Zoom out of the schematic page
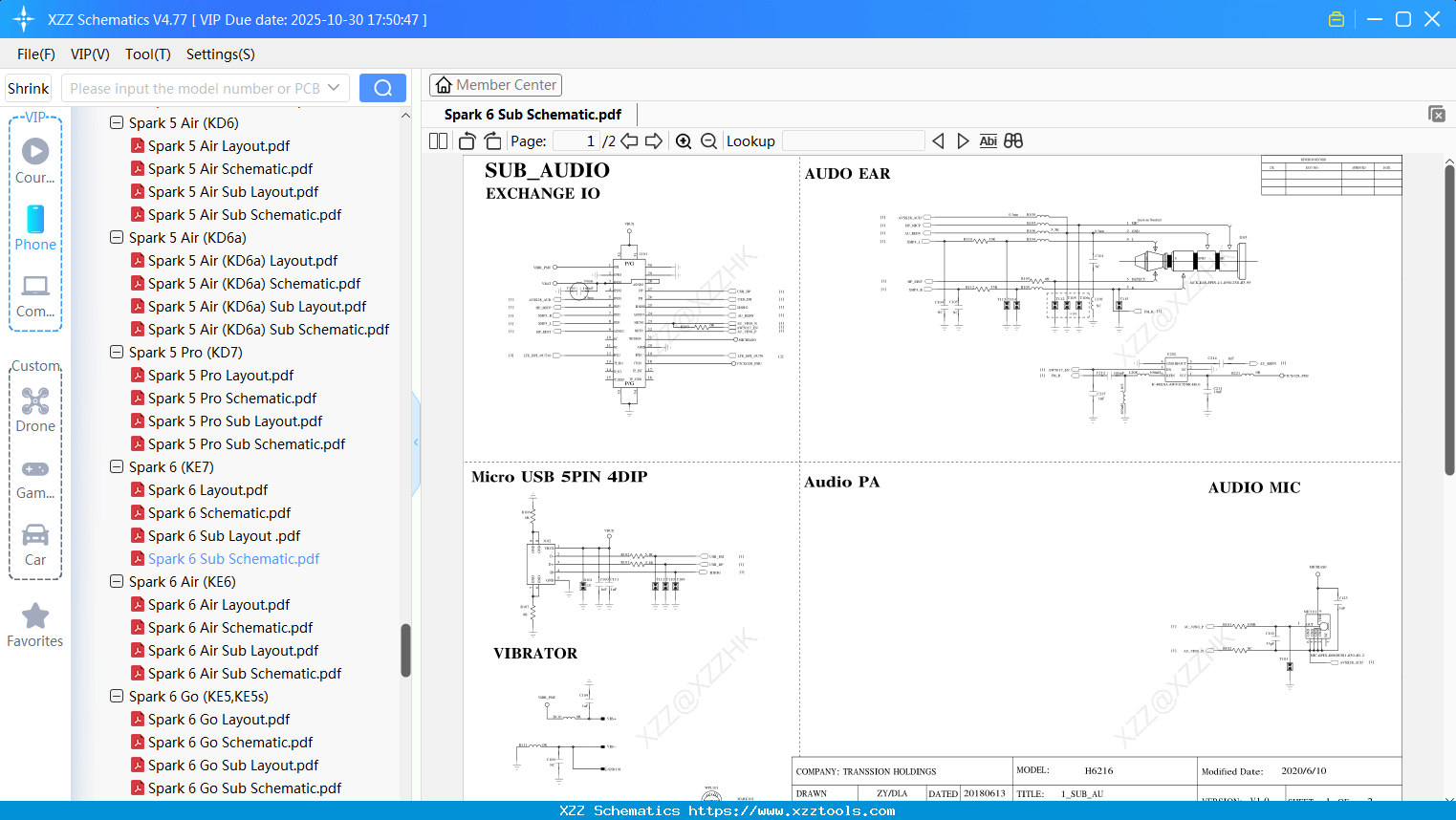Viewport: 1456px width, 820px height. pyautogui.click(x=708, y=140)
